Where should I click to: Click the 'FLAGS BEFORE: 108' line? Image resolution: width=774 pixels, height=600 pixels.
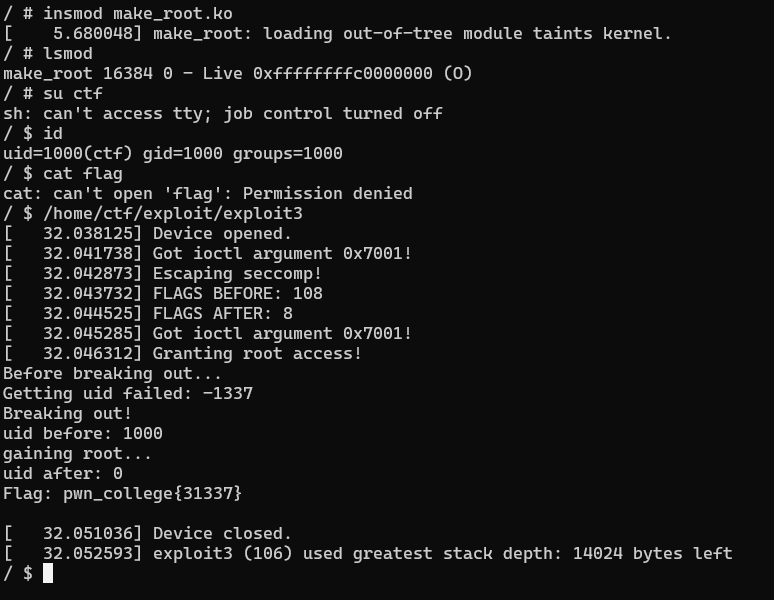pos(237,293)
